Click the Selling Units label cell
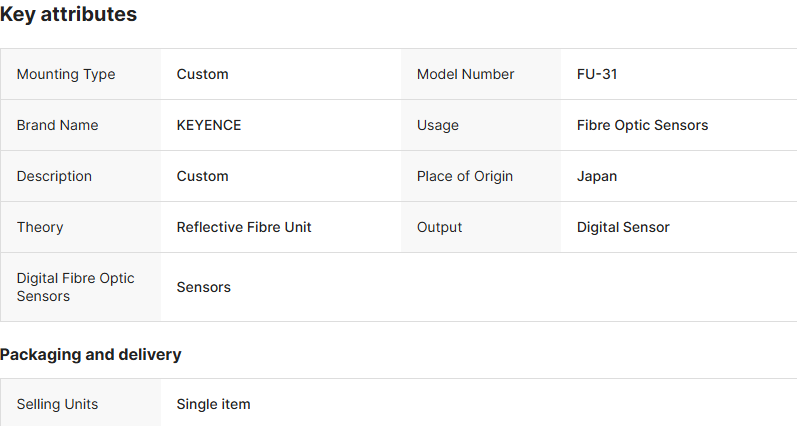This screenshot has height=426, width=797. point(58,404)
